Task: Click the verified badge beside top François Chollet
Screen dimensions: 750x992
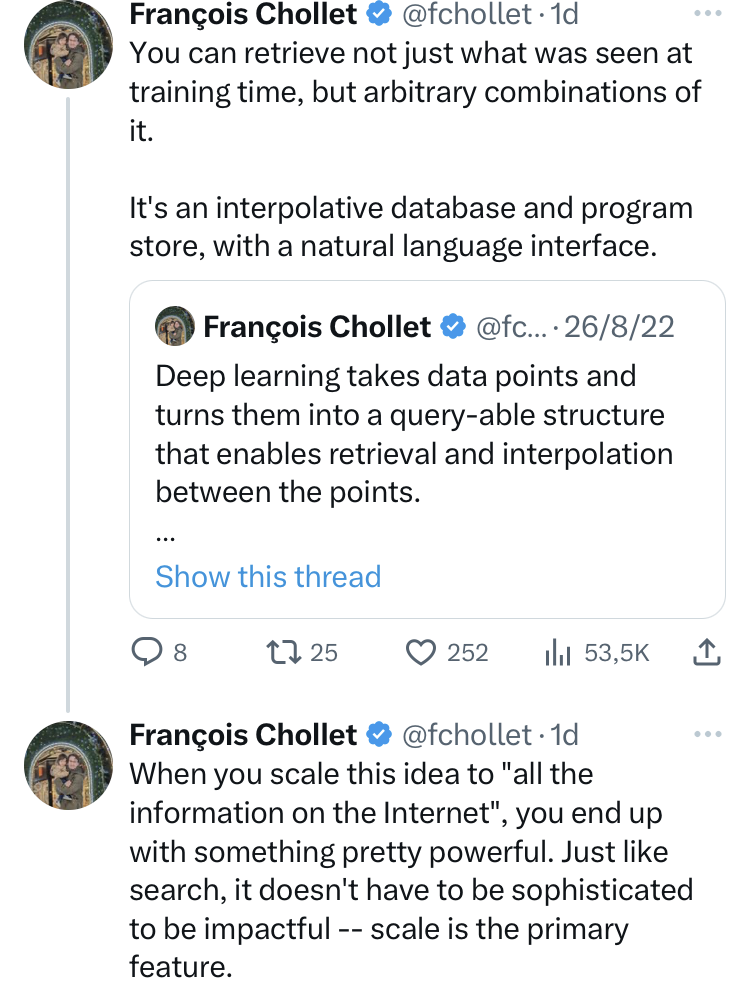Action: pos(378,14)
